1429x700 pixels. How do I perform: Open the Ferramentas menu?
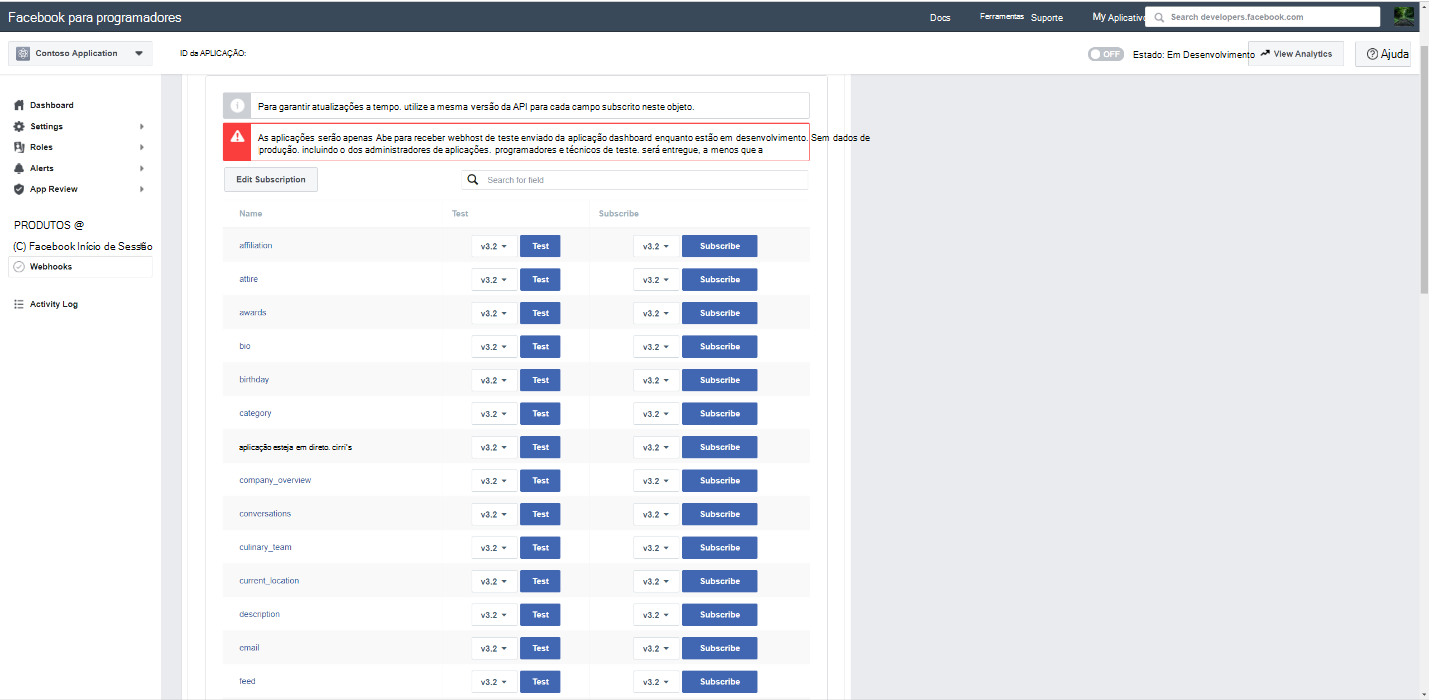(1002, 17)
